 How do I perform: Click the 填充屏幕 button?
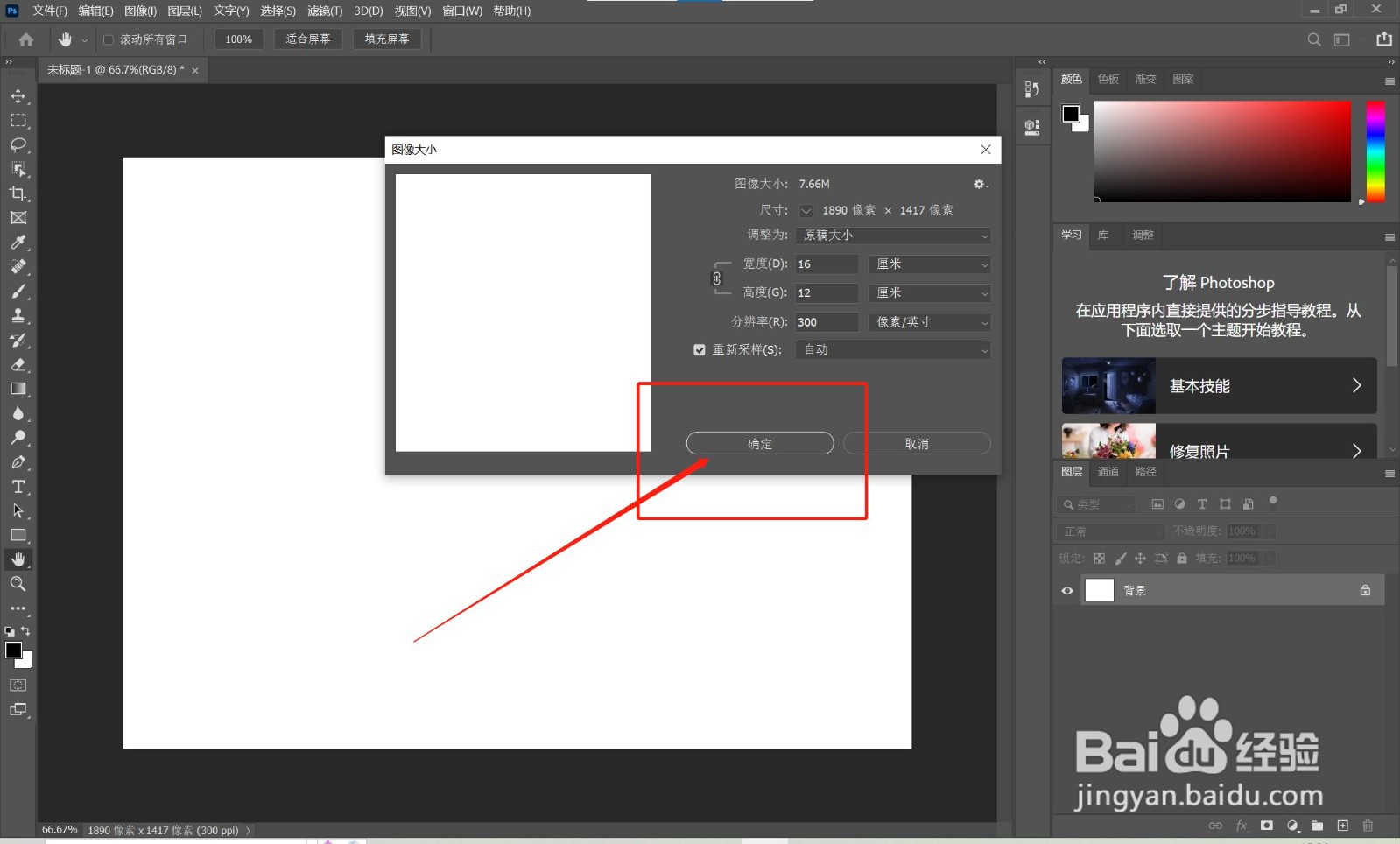(x=387, y=39)
